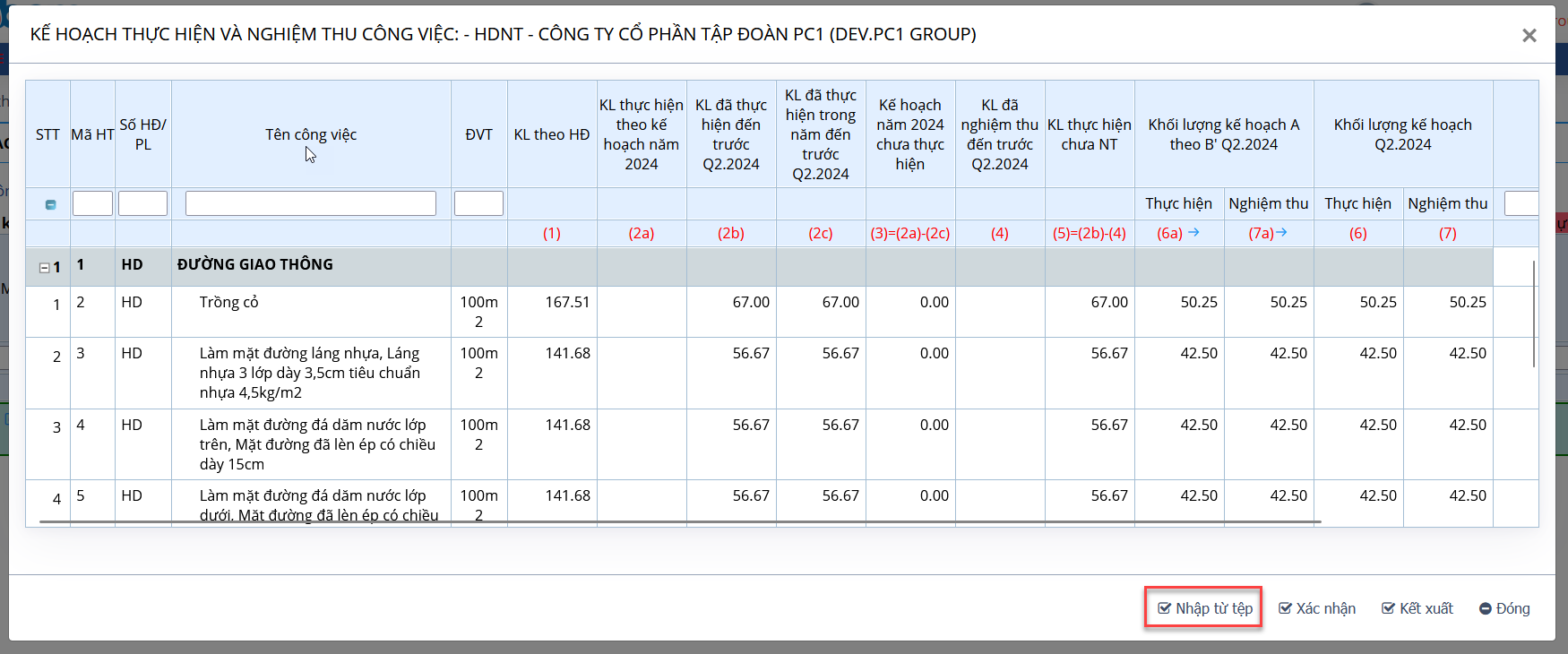Screen dimensions: 1568x654
Task: Click the blue arrow next to (7a)
Action: (1281, 233)
